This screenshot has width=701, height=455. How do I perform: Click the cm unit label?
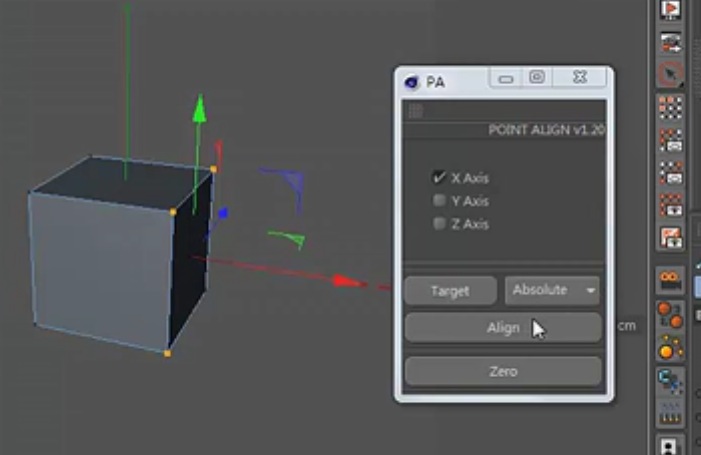pyautogui.click(x=626, y=326)
